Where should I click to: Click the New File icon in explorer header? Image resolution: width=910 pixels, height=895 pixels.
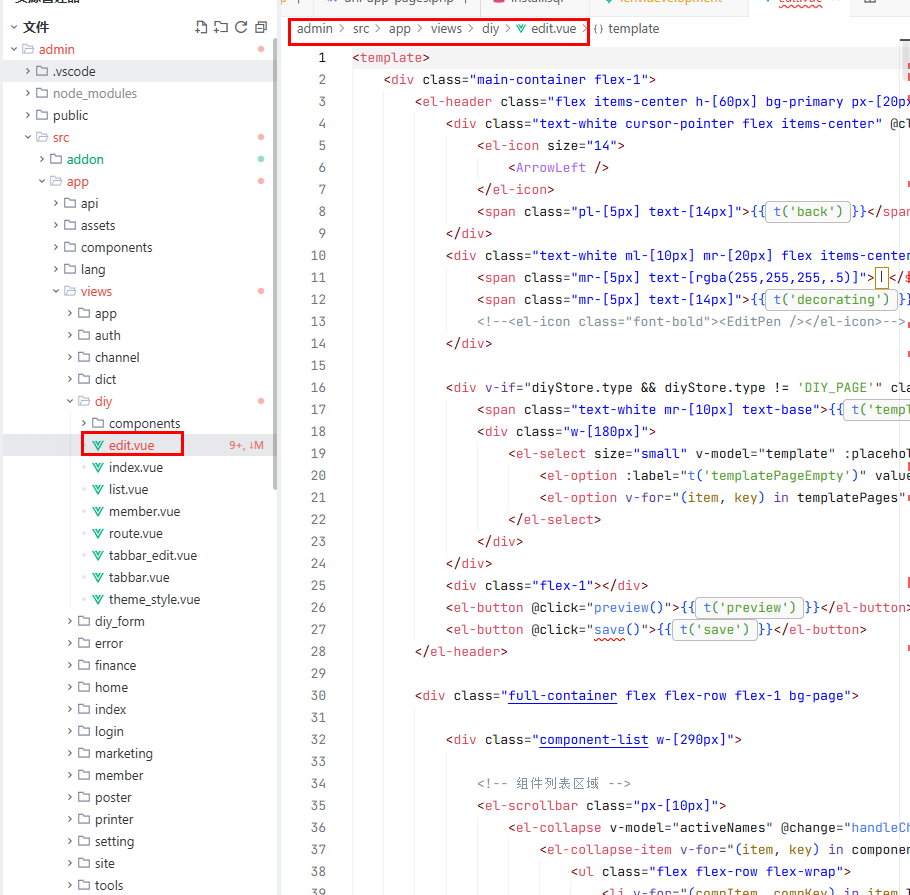[x=201, y=27]
